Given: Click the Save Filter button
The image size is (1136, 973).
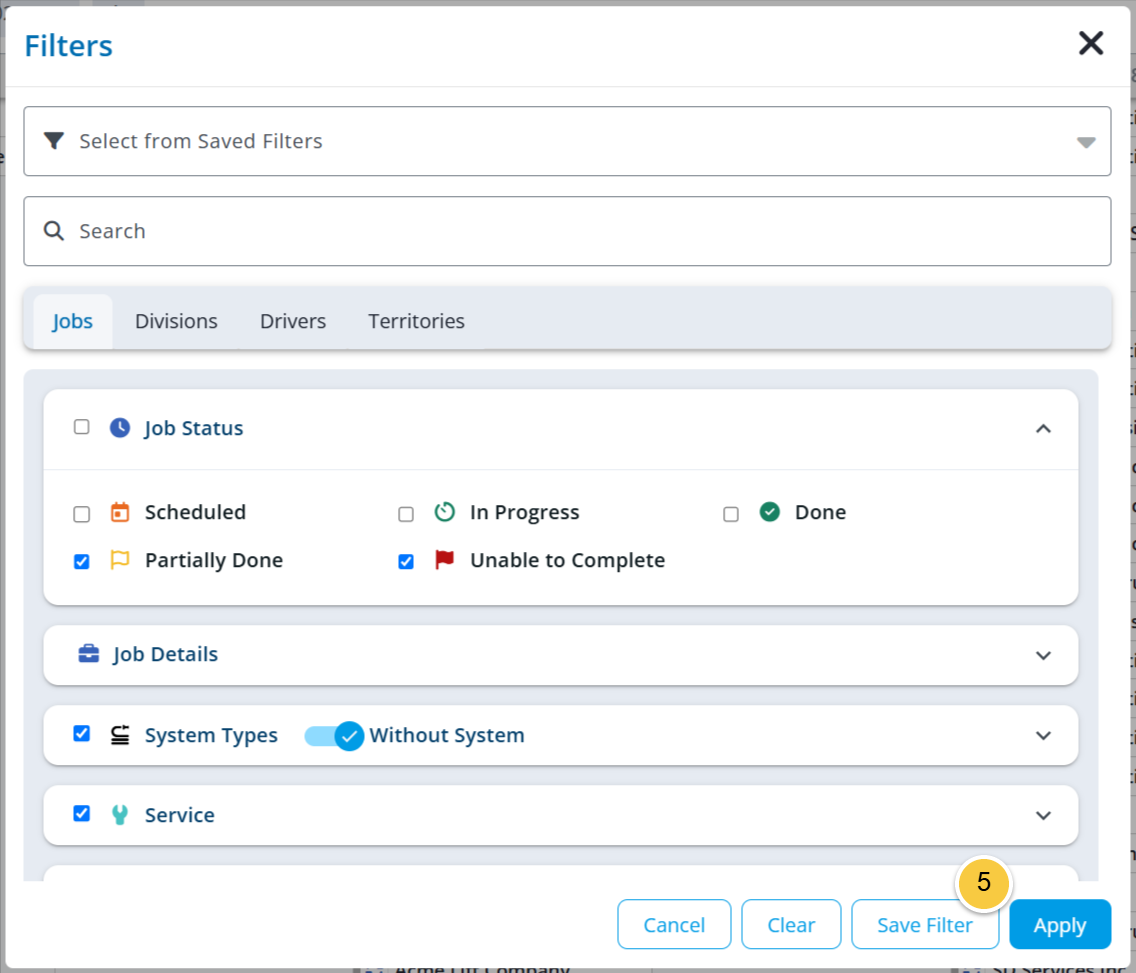Looking at the screenshot, I should pyautogui.click(x=925, y=924).
